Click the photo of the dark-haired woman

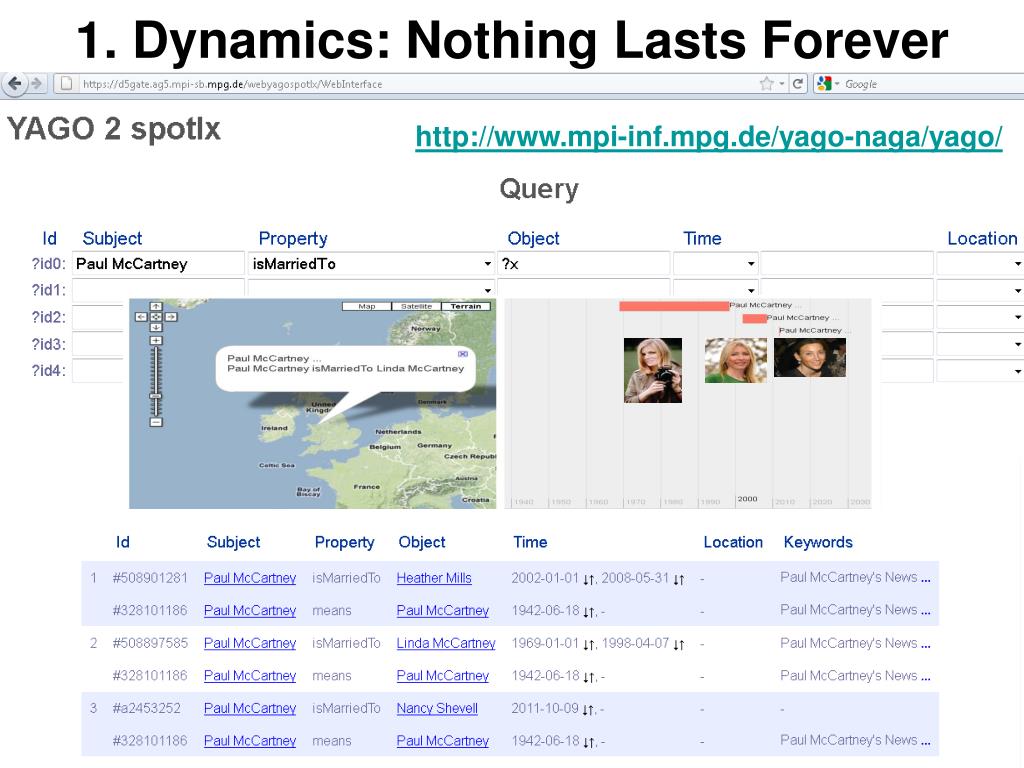[810, 357]
